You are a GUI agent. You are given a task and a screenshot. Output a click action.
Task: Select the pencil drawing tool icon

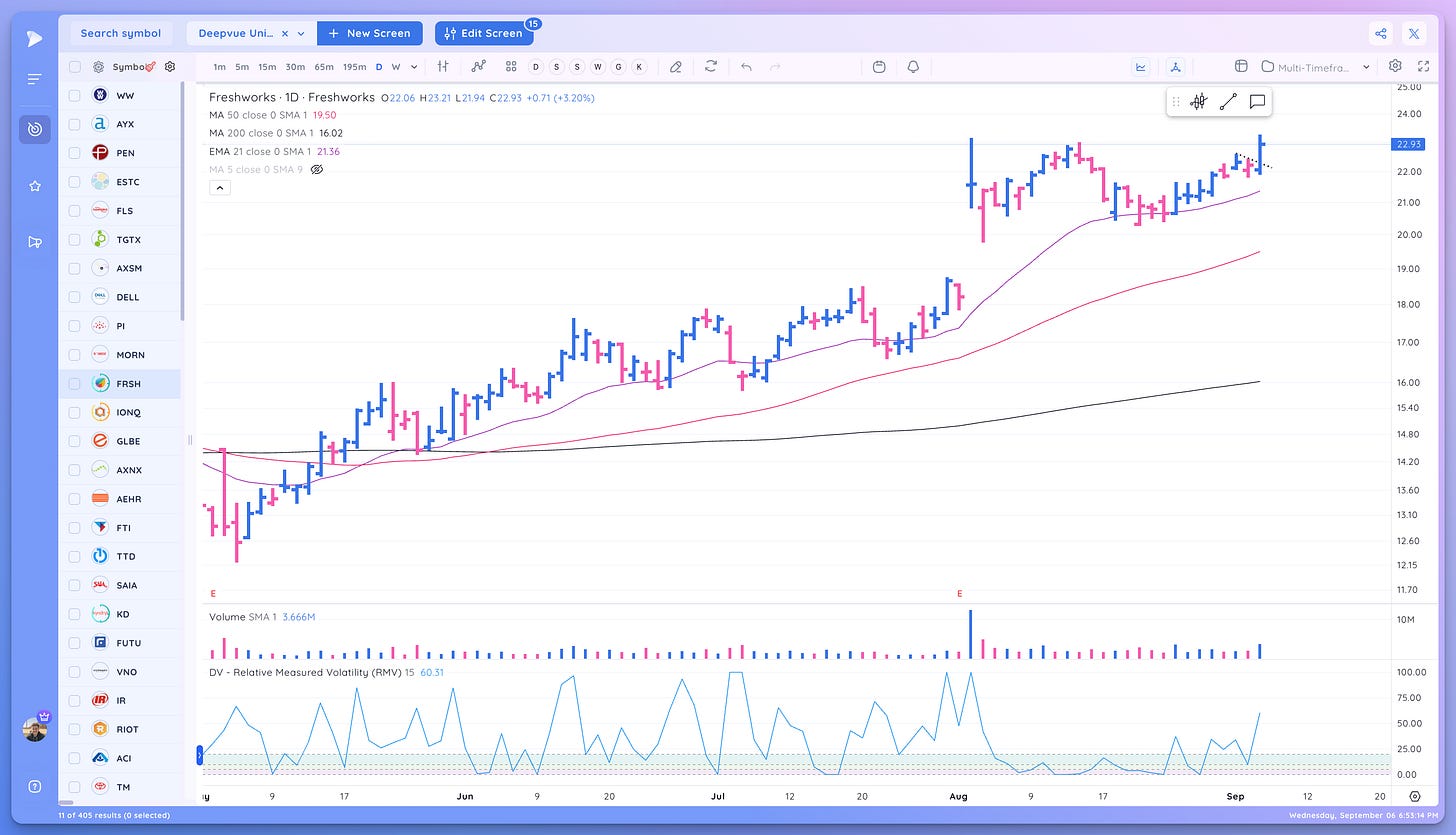click(x=676, y=66)
